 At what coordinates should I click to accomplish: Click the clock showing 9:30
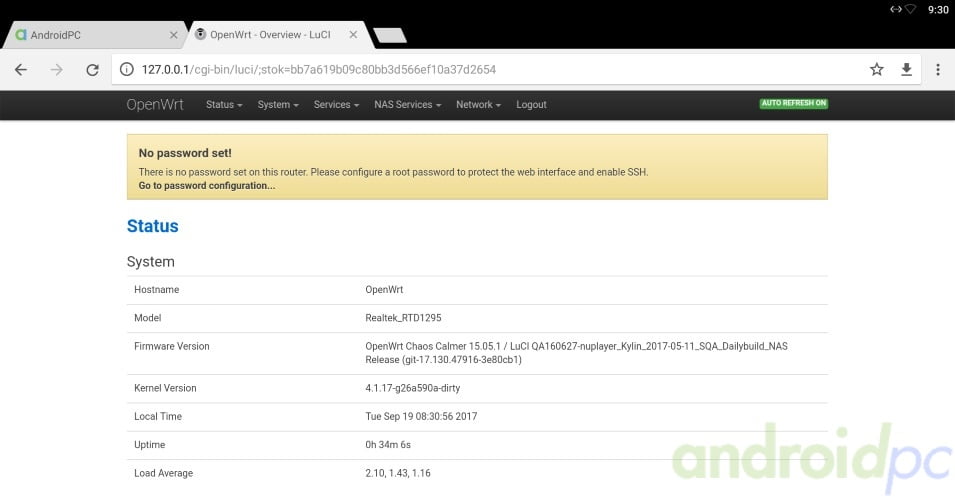point(938,9)
